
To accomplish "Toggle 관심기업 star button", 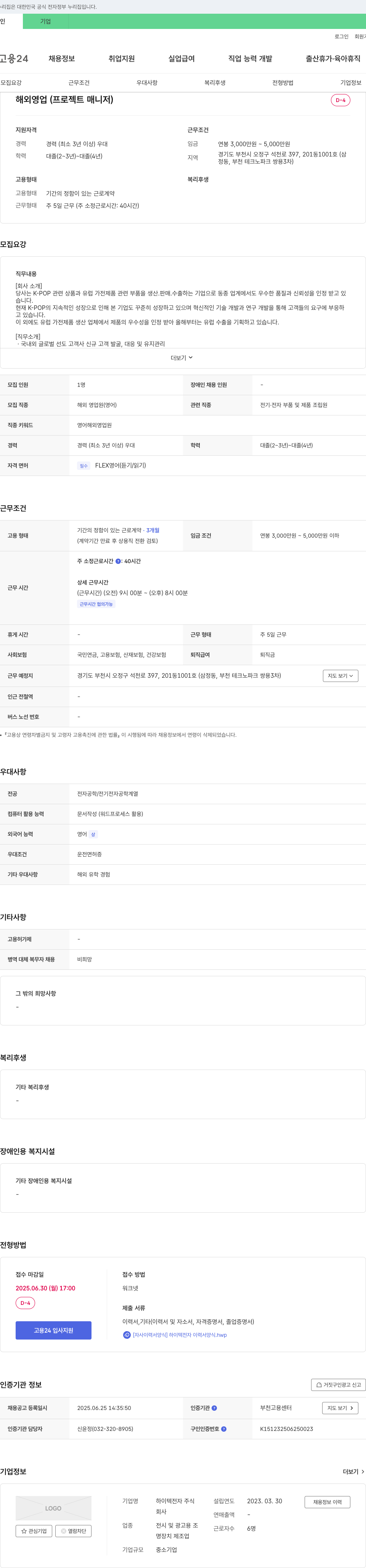I will pos(34,1531).
